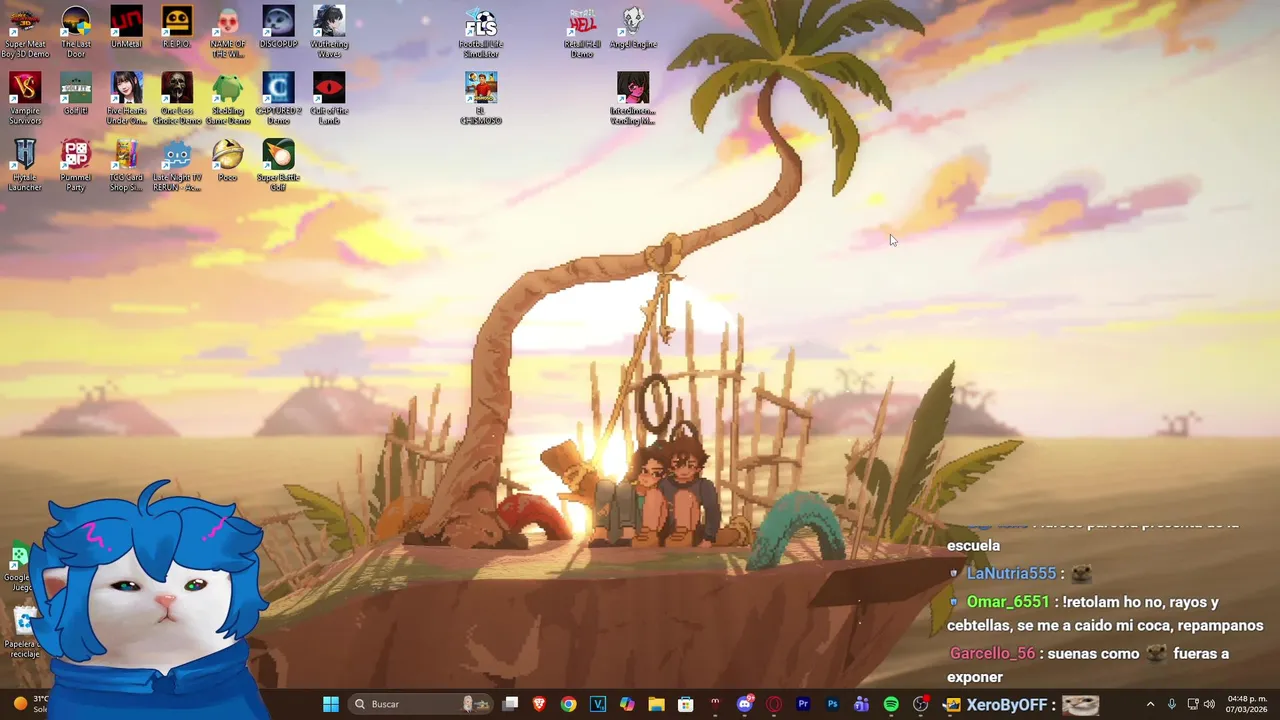
Task: Select the CAPTURED 2 Demo icon
Action: [278, 98]
